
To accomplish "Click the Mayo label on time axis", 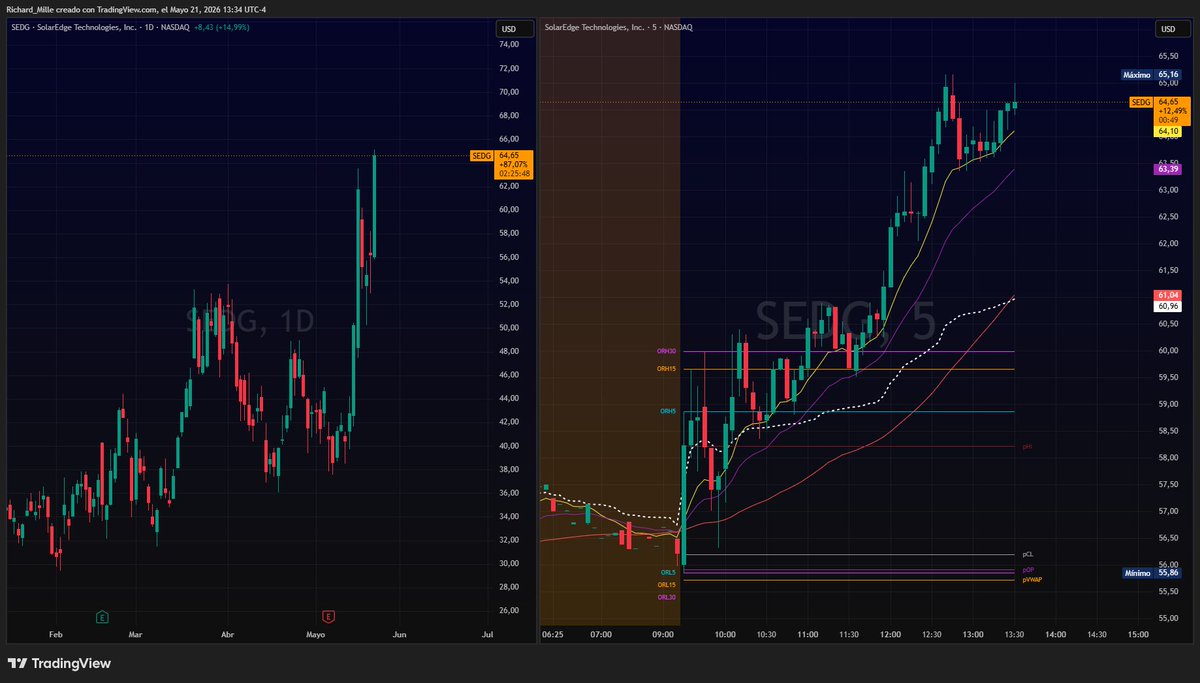I will [x=315, y=635].
